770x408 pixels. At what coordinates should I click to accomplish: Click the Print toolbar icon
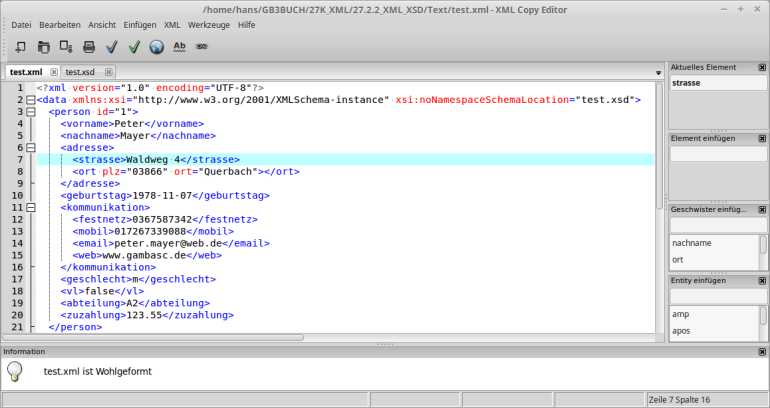point(89,46)
